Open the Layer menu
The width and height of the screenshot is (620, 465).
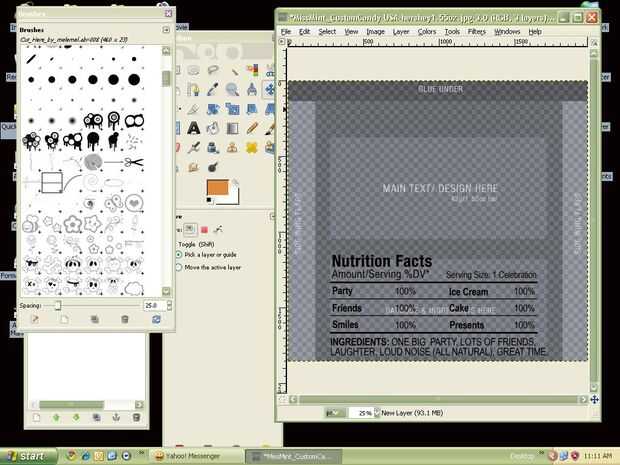401,32
